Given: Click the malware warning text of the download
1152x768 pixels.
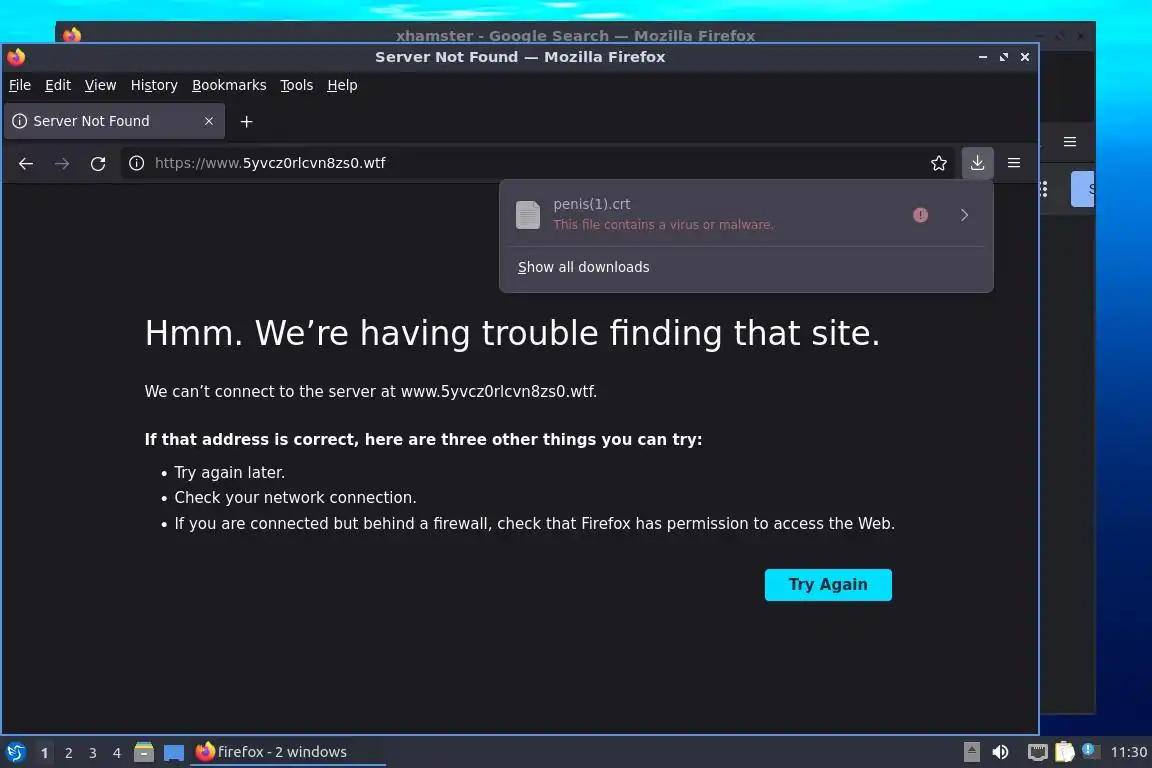Looking at the screenshot, I should pyautogui.click(x=663, y=225).
